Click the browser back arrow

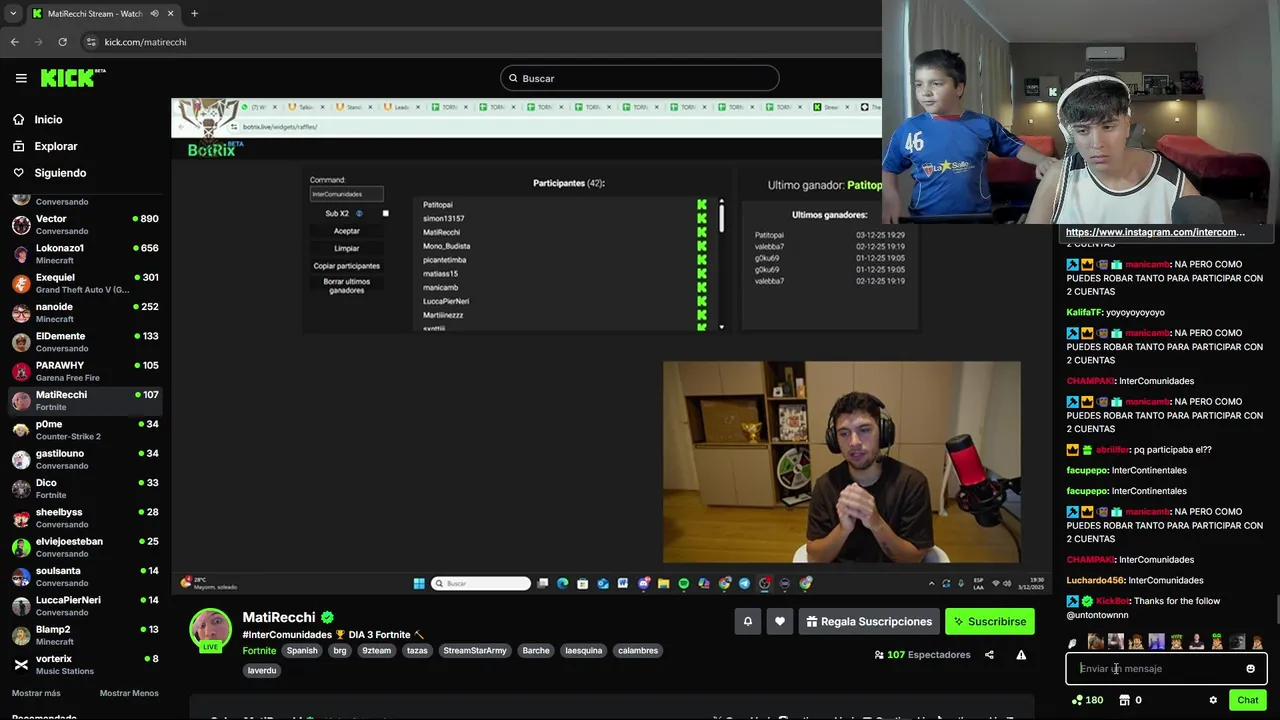[14, 42]
